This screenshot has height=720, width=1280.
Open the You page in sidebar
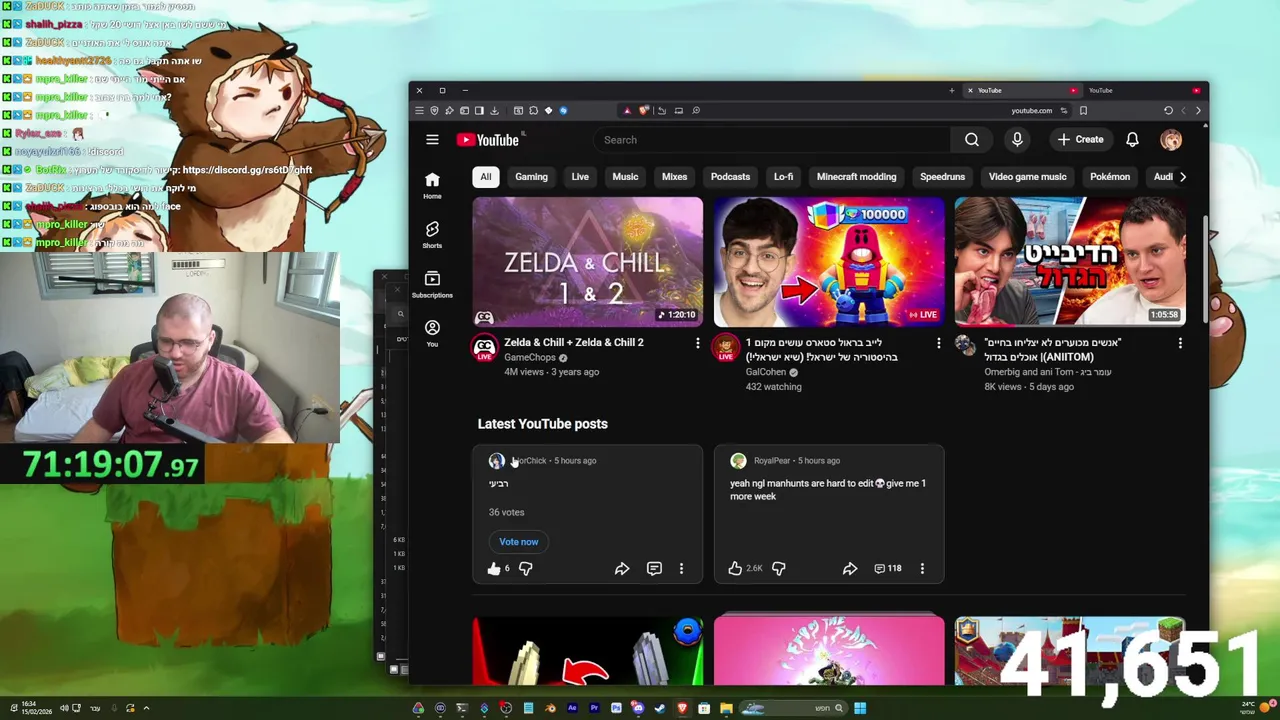(x=432, y=333)
